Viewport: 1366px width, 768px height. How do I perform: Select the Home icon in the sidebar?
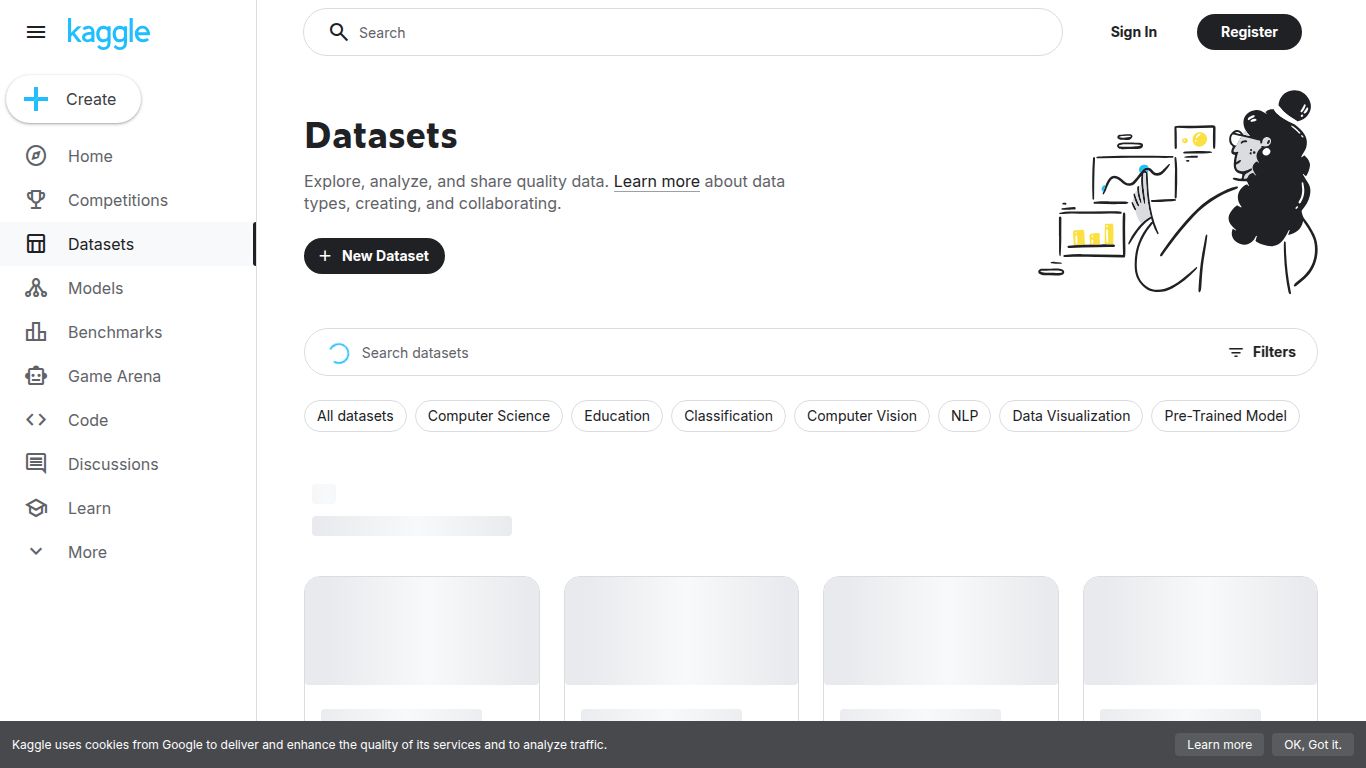(35, 156)
